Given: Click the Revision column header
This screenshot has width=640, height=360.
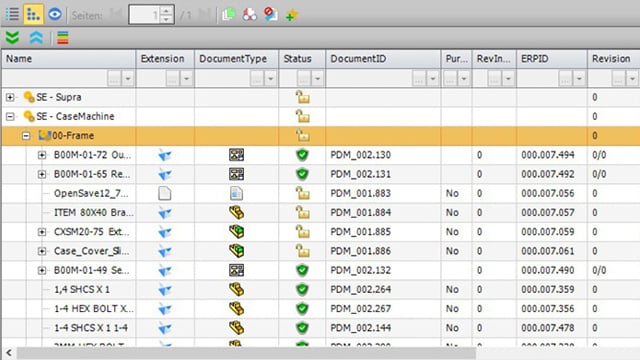Looking at the screenshot, I should [613, 59].
